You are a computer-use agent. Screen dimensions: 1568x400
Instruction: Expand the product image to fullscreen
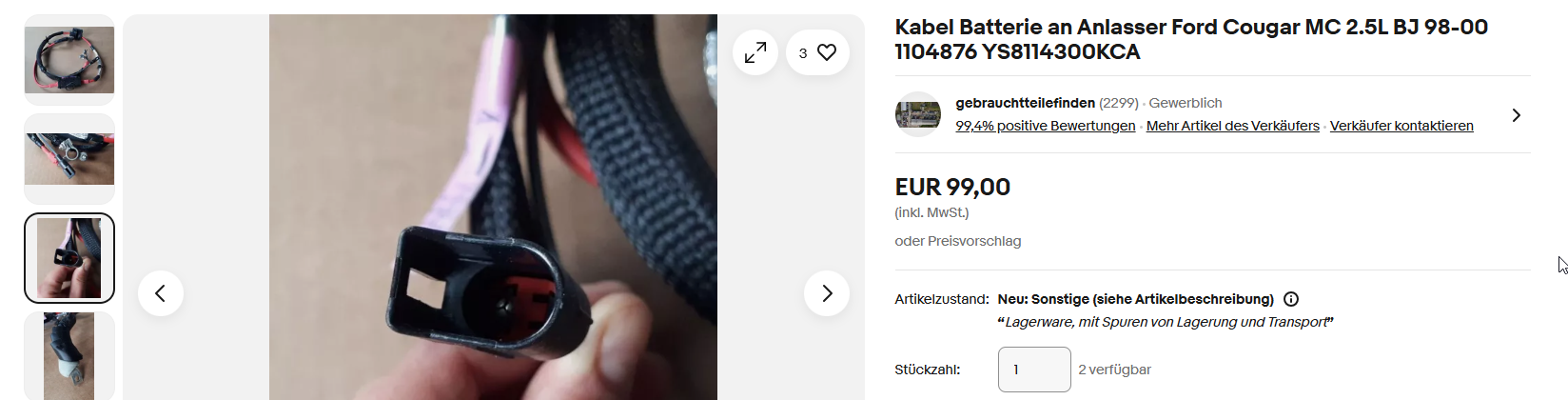[x=755, y=53]
